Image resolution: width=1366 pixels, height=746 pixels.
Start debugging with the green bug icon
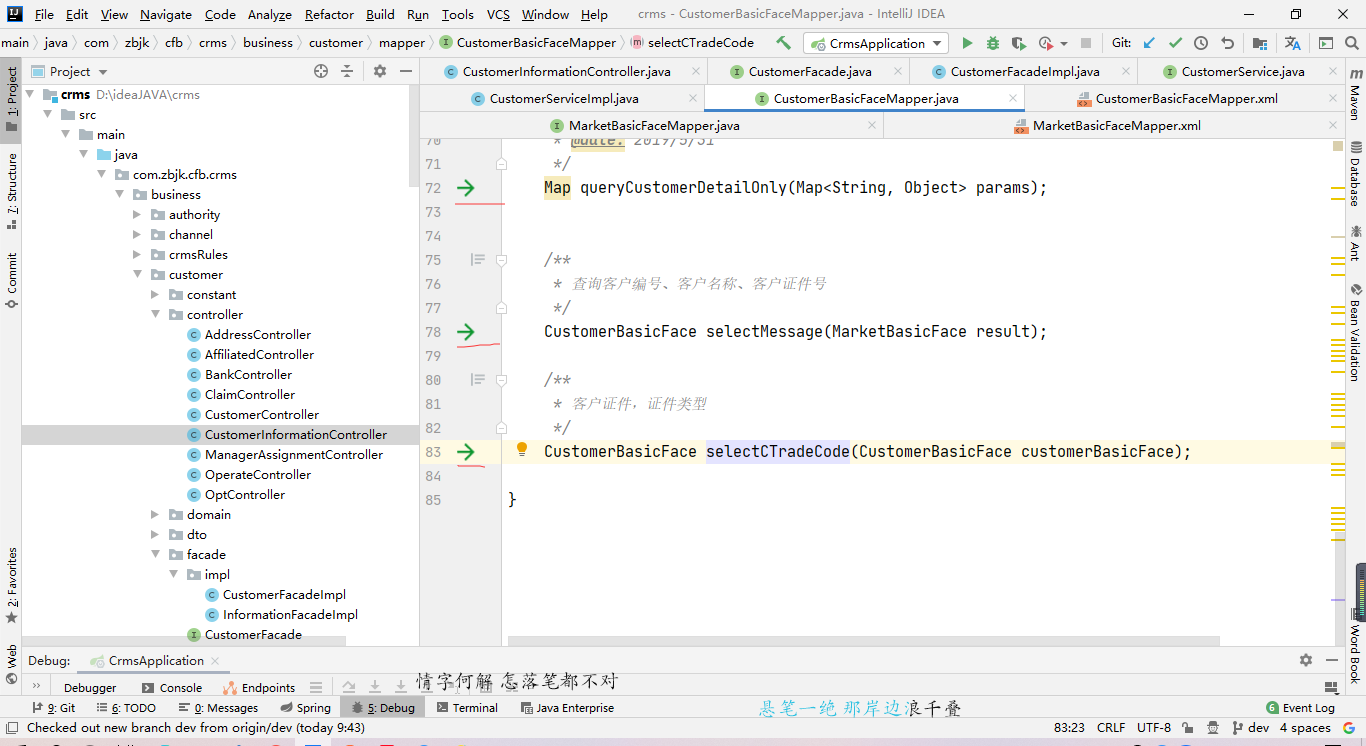click(993, 43)
